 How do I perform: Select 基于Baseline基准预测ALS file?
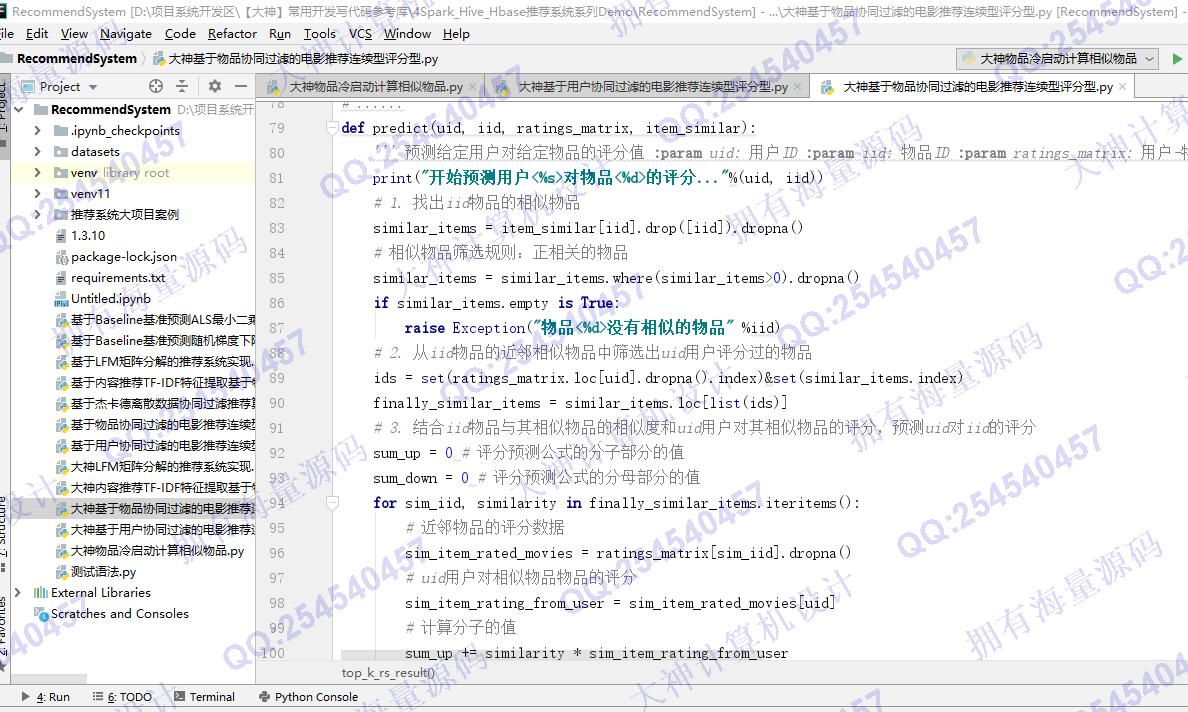coord(163,320)
